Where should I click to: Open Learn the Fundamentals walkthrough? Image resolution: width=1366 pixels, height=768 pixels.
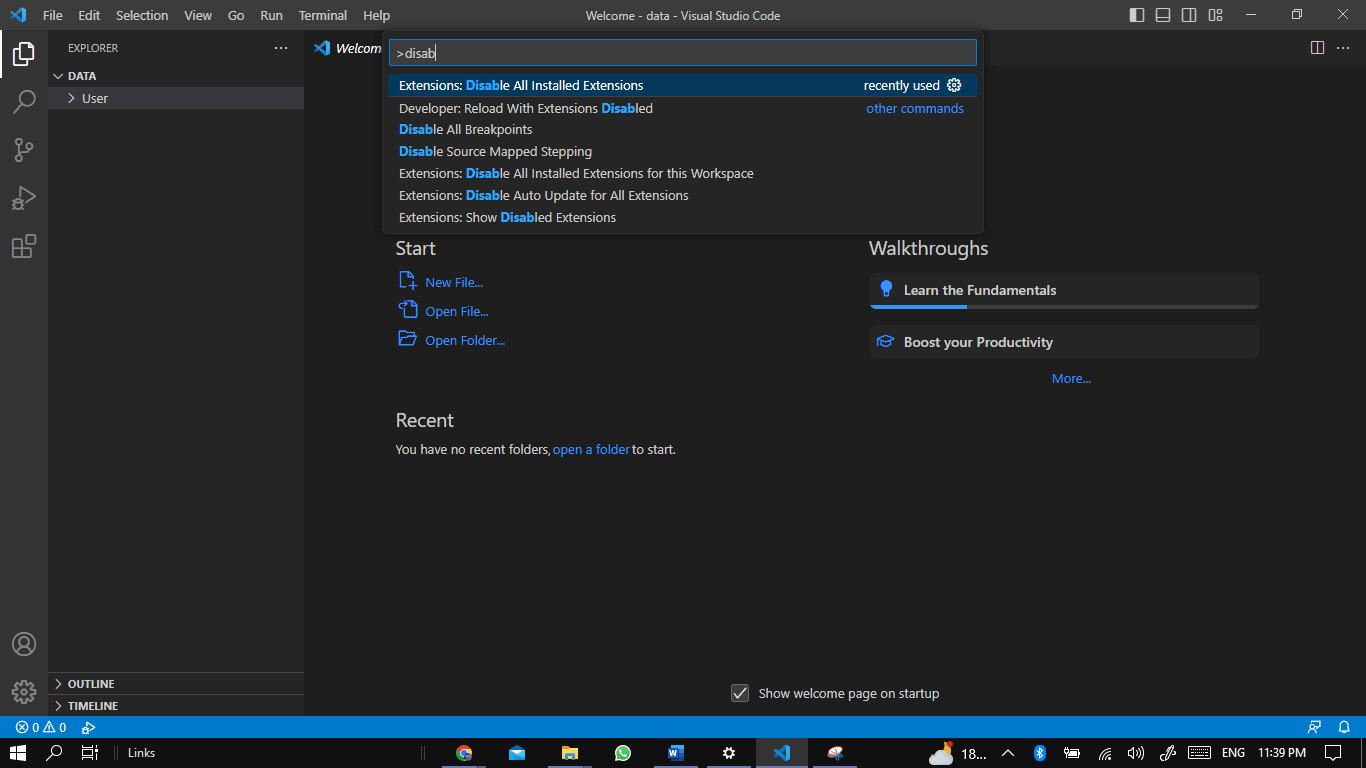(1064, 291)
